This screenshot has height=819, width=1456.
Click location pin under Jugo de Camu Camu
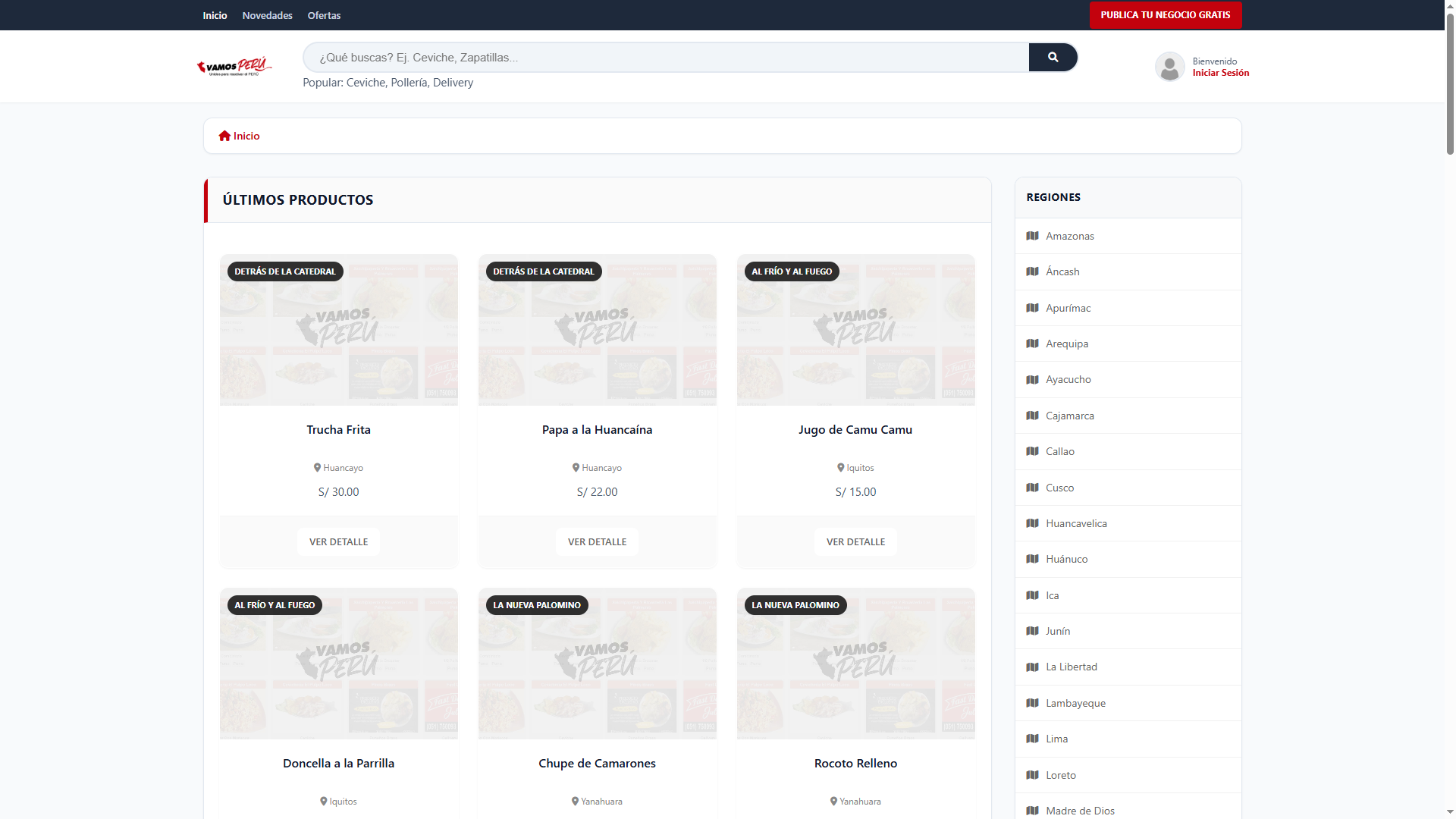(x=840, y=468)
